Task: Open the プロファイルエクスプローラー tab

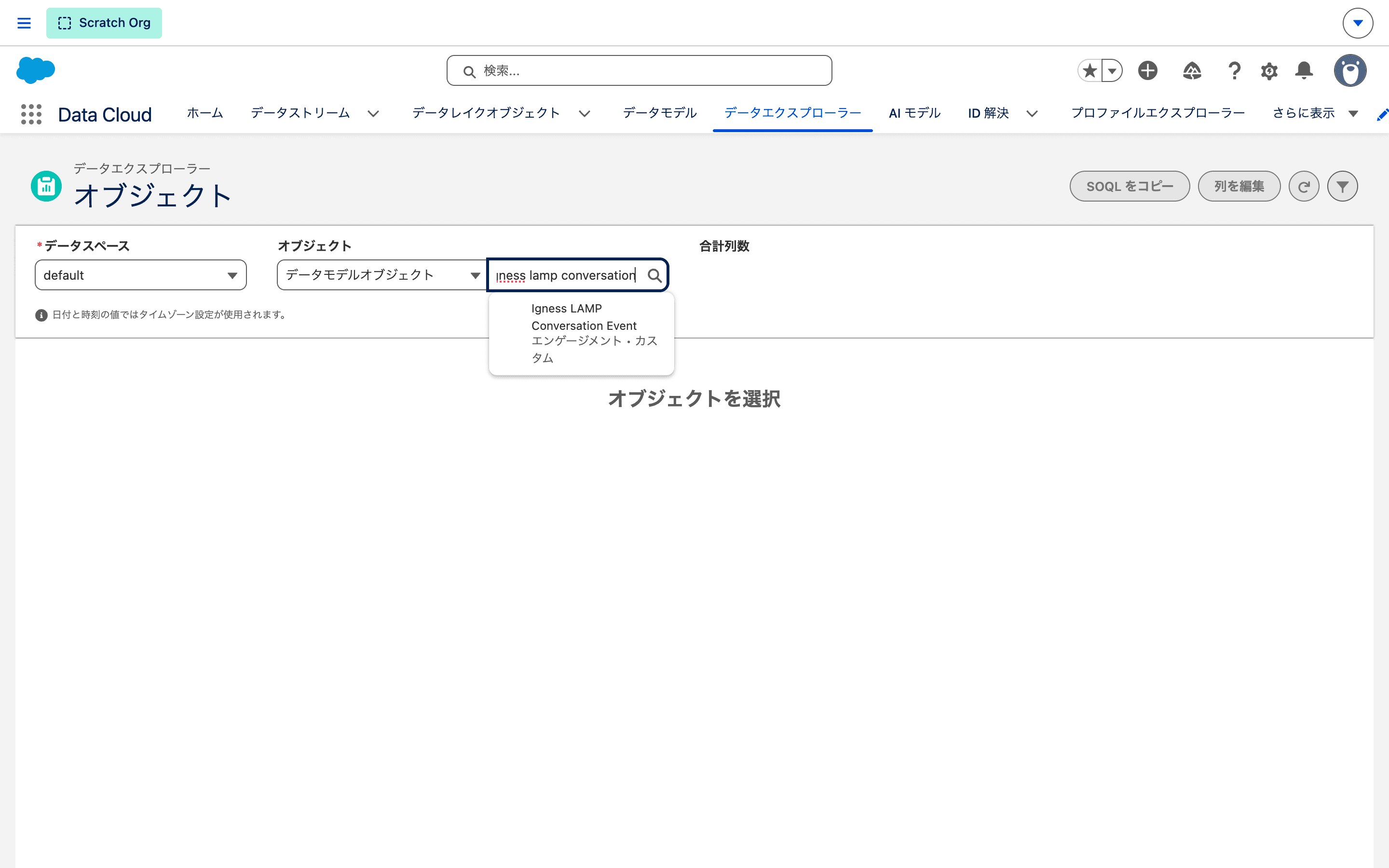Action: pos(1157,113)
